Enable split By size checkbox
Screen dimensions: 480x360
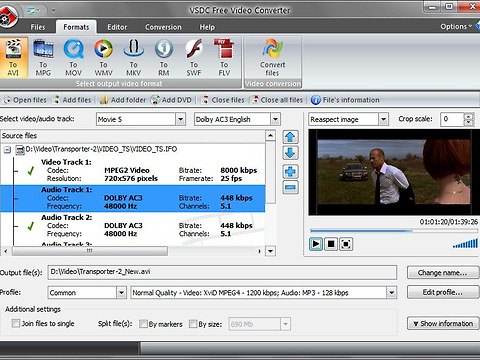click(193, 324)
